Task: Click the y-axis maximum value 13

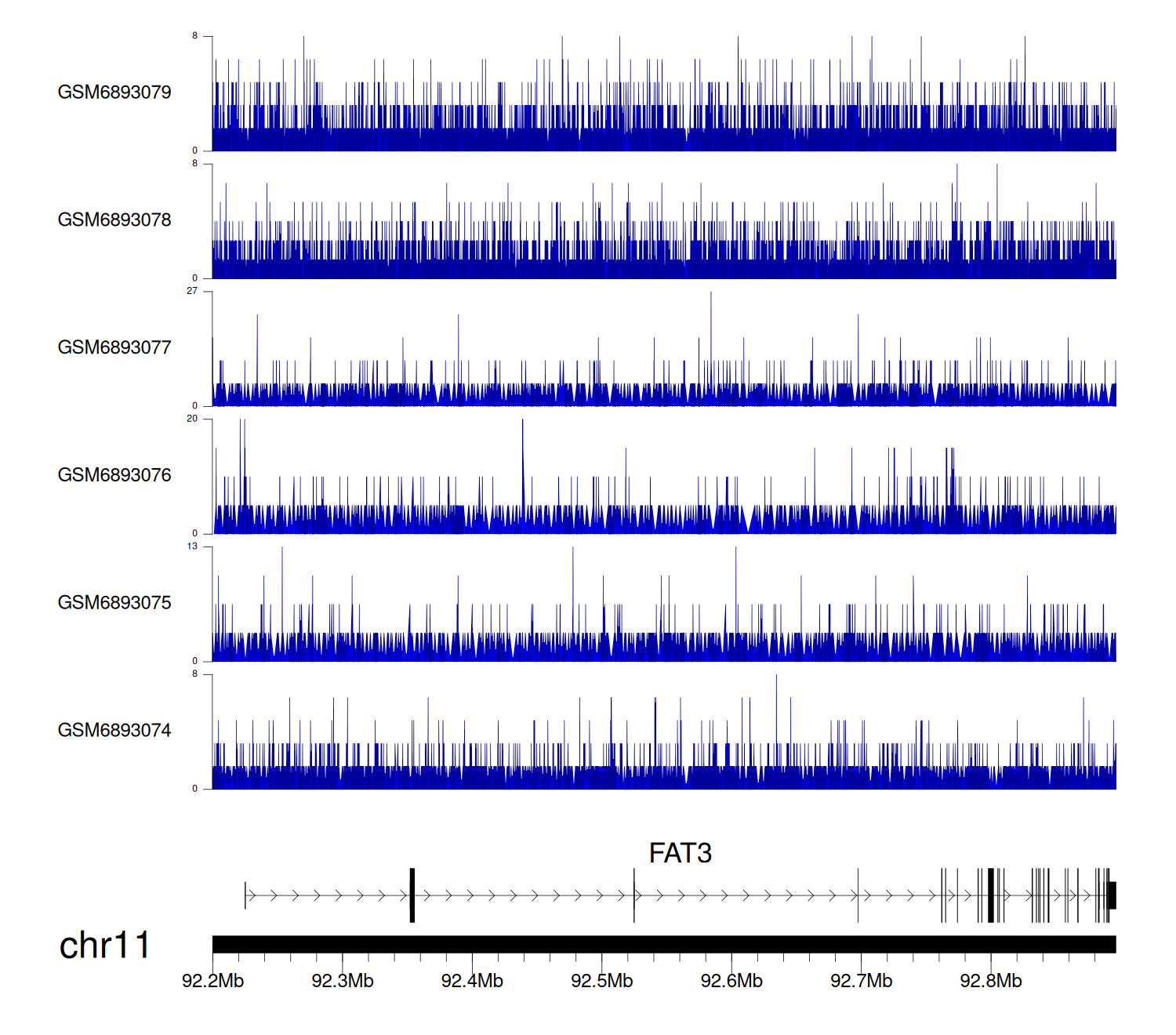Action: (192, 547)
